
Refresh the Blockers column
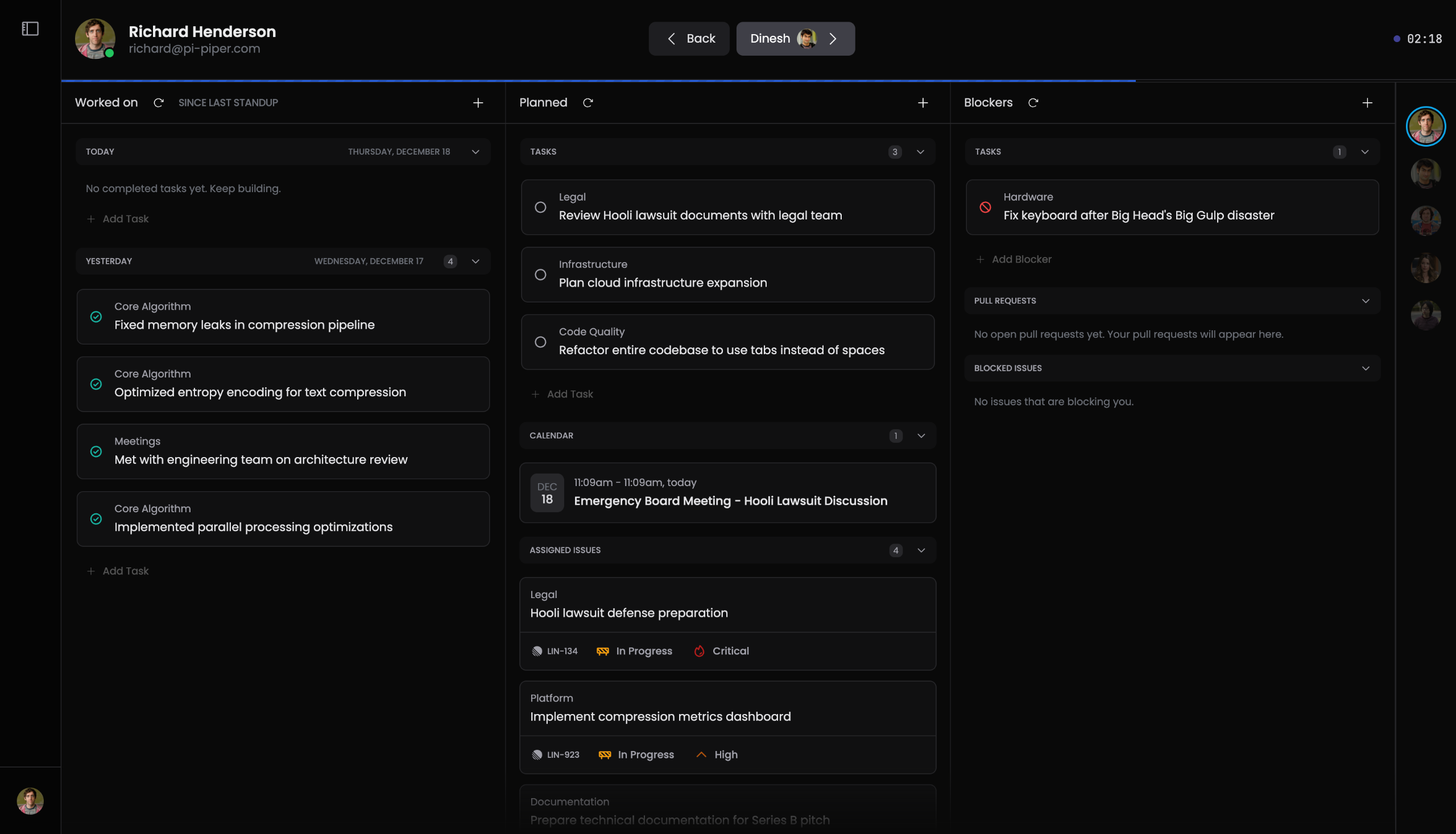[x=1033, y=102]
